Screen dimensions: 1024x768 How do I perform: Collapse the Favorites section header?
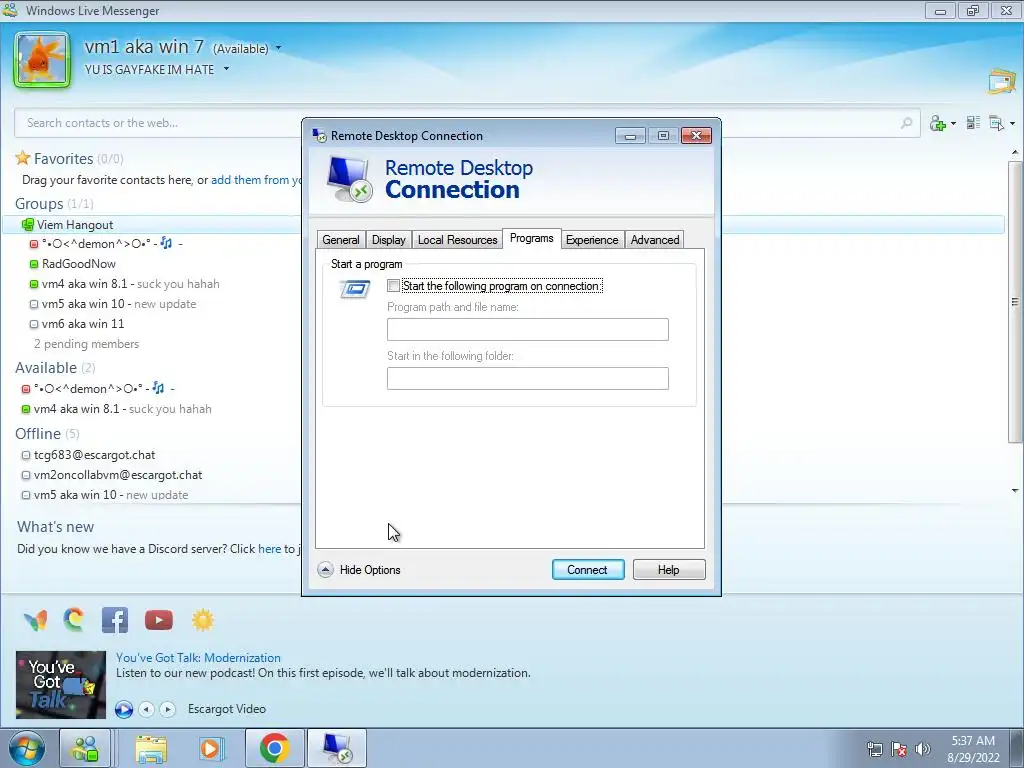63,159
